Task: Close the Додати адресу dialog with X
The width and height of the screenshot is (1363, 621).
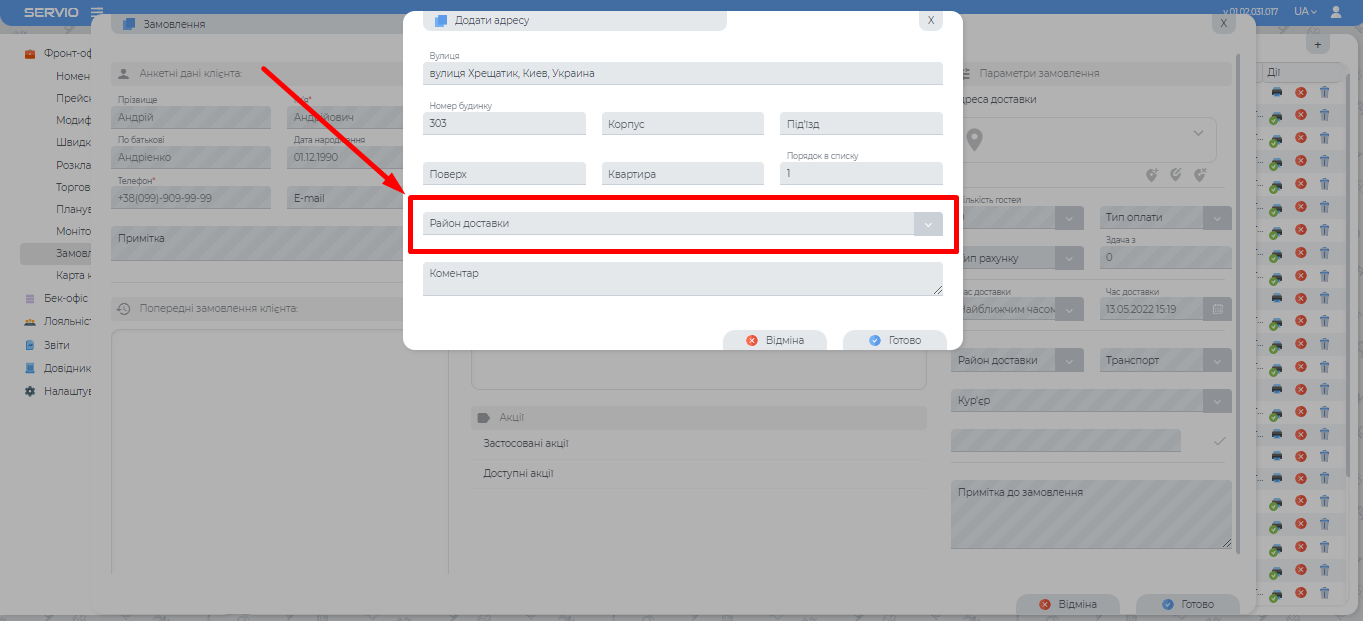Action: click(x=930, y=20)
